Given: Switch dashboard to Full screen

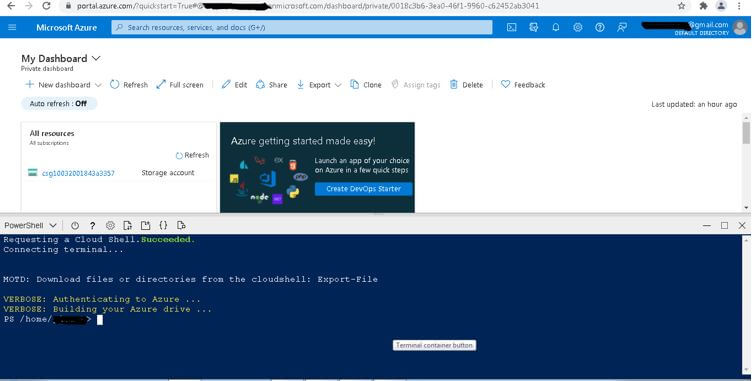Looking at the screenshot, I should click(180, 84).
